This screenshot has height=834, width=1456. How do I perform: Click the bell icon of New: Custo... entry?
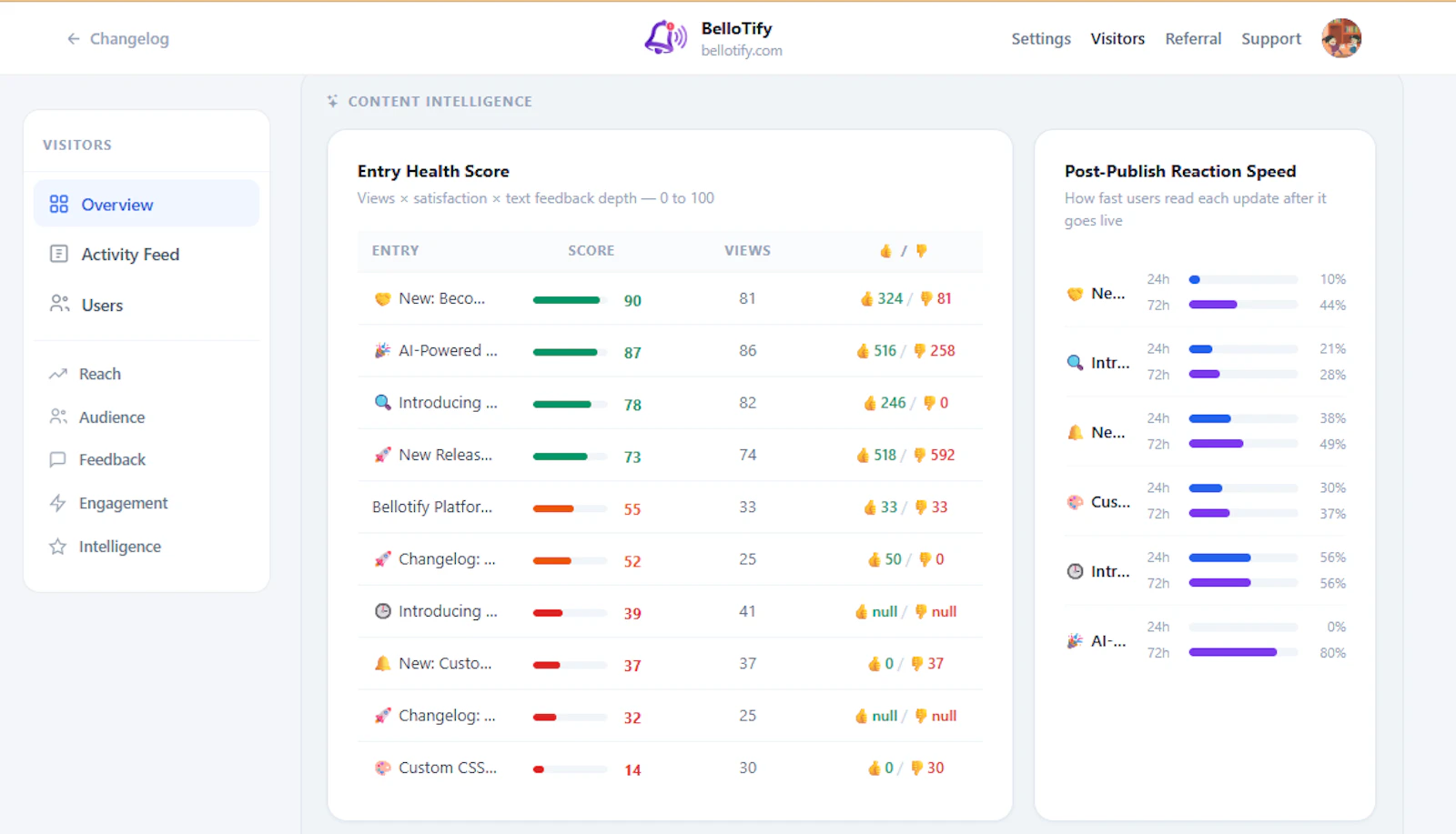383,664
